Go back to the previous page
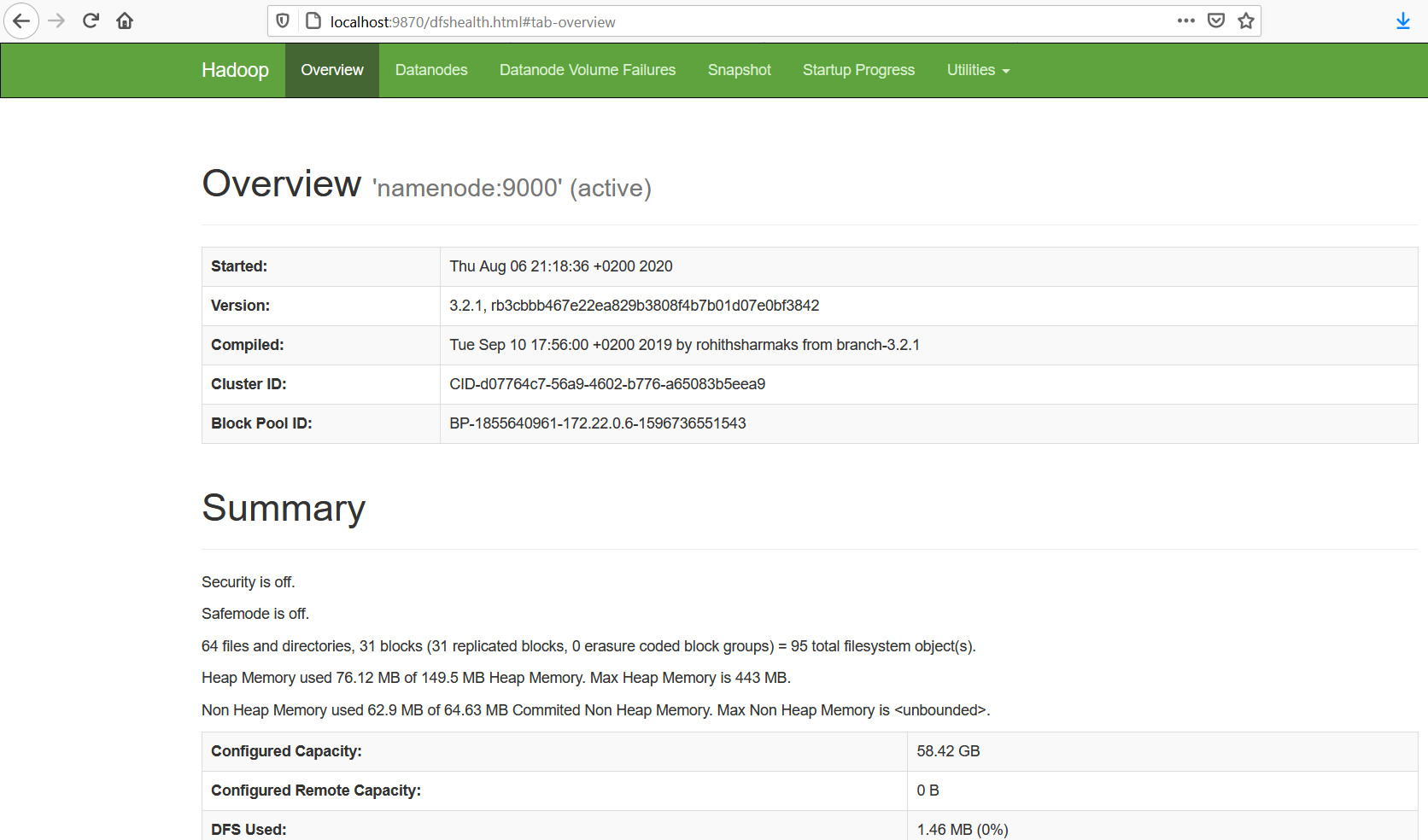The width and height of the screenshot is (1428, 840). pos(21,21)
